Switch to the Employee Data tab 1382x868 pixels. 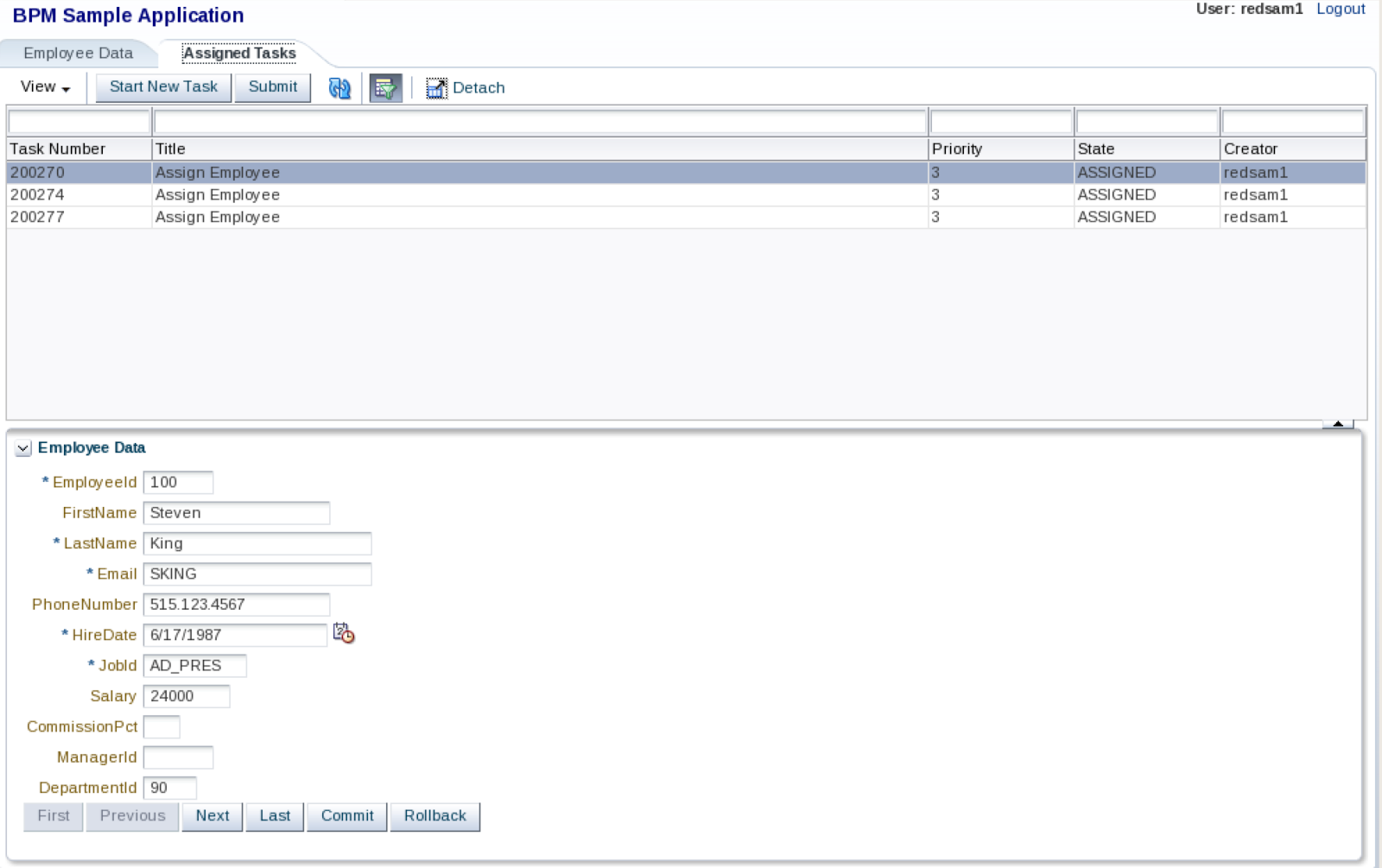click(x=79, y=53)
